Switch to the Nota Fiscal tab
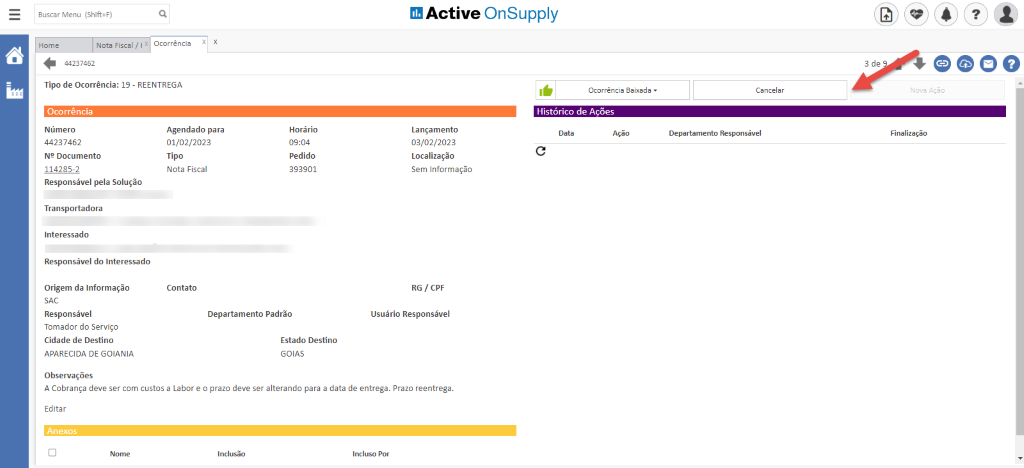This screenshot has width=1024, height=468. [118, 45]
